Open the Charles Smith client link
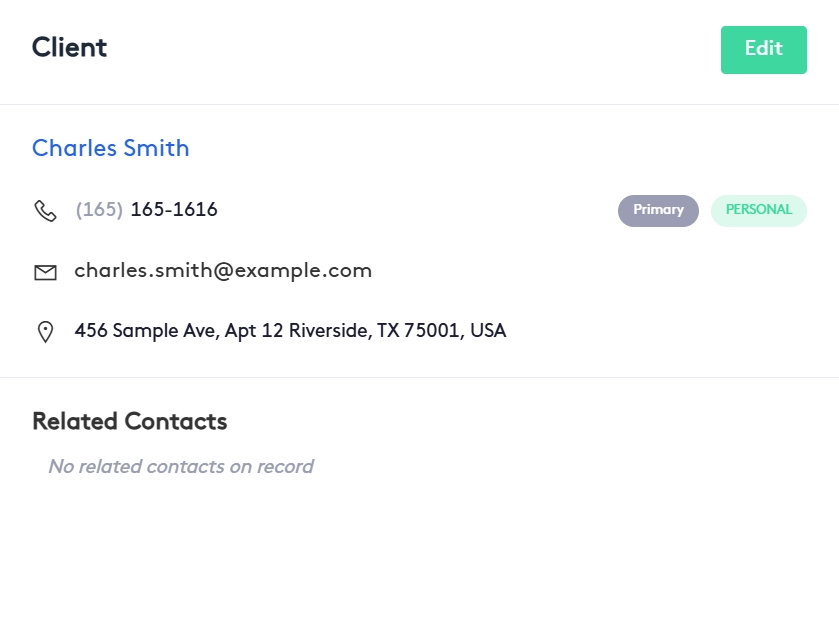This screenshot has height=643, width=839. tap(110, 149)
